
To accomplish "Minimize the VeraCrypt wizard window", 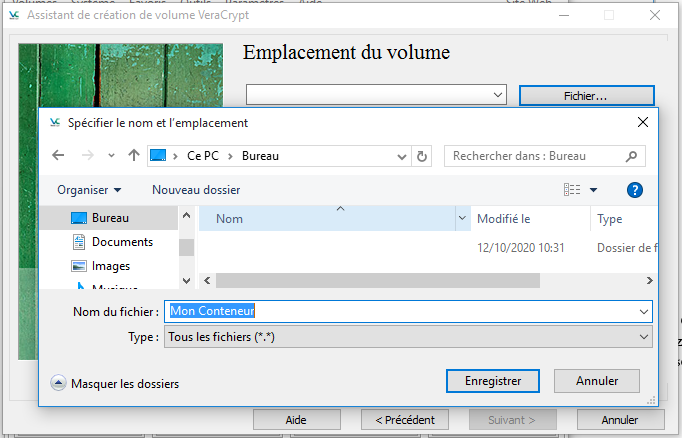I will [564, 15].
